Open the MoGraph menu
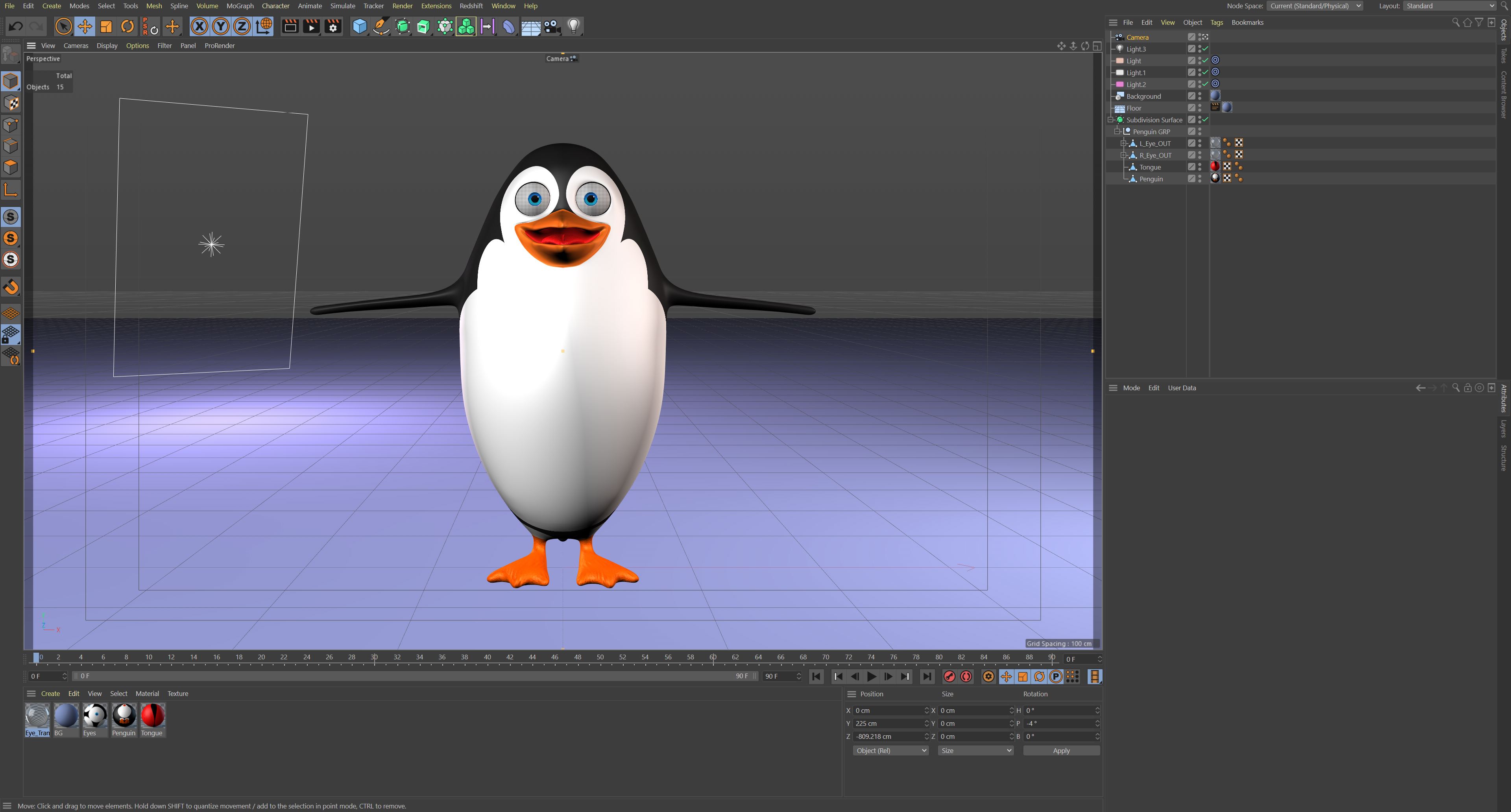 [240, 6]
